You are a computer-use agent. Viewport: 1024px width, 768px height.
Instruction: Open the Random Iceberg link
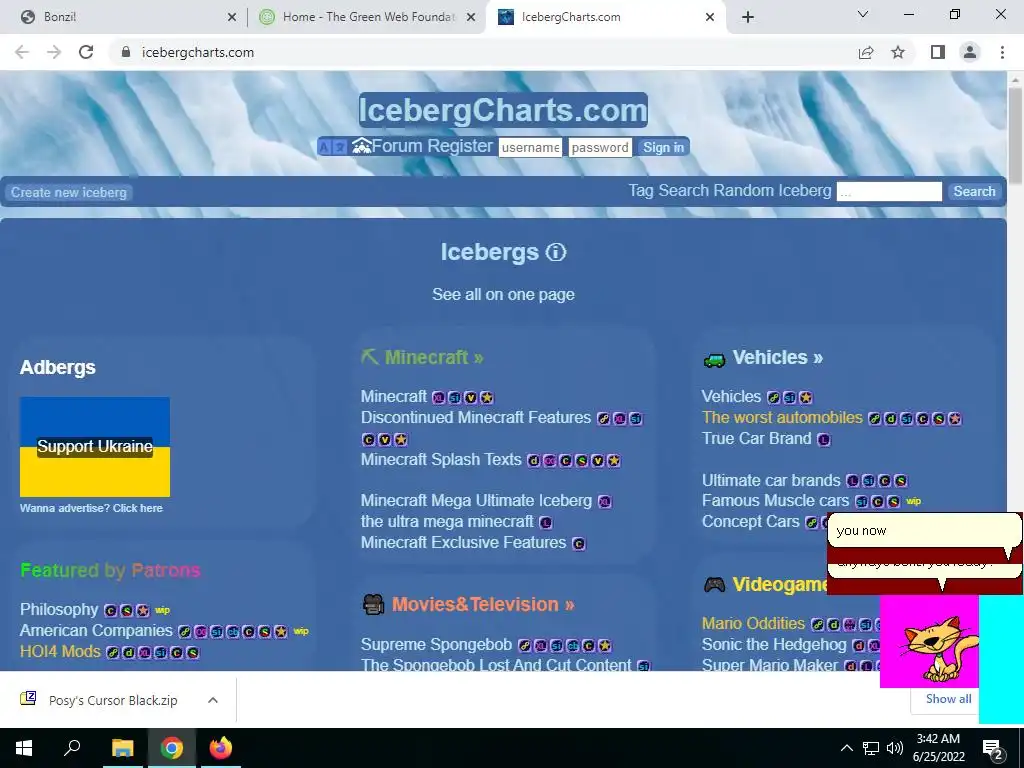[772, 191]
